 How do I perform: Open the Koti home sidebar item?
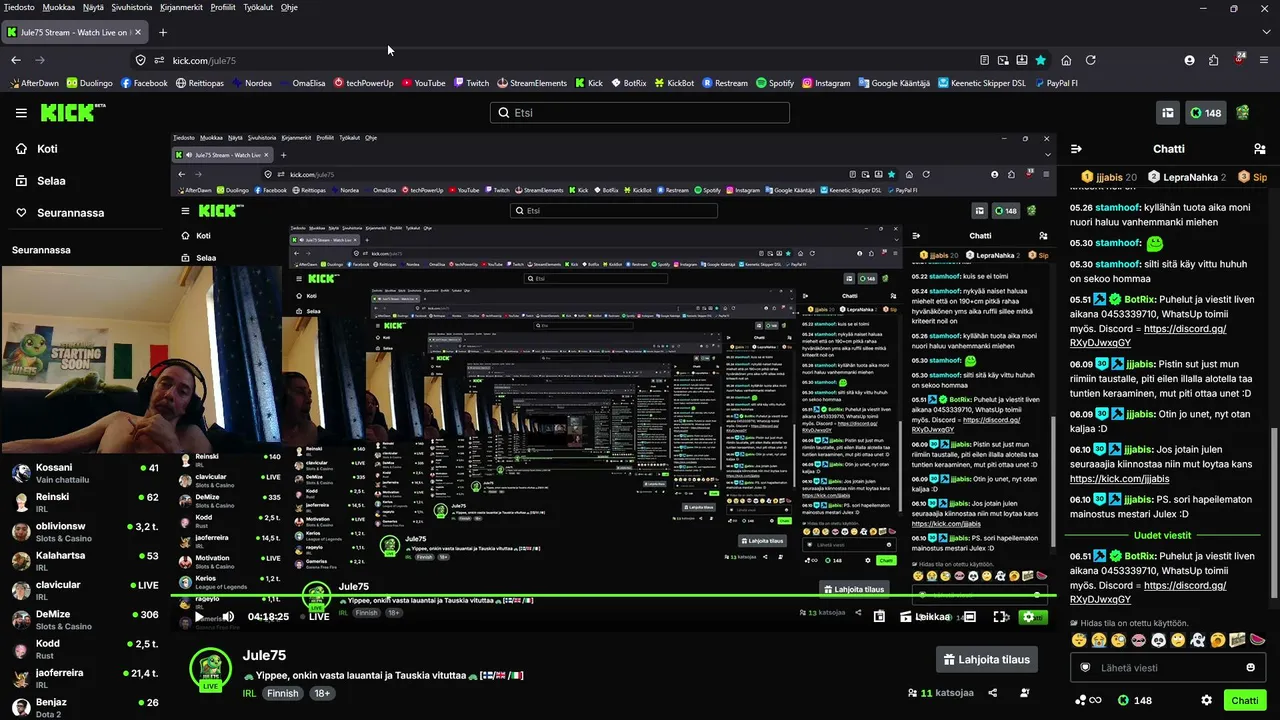point(38,149)
